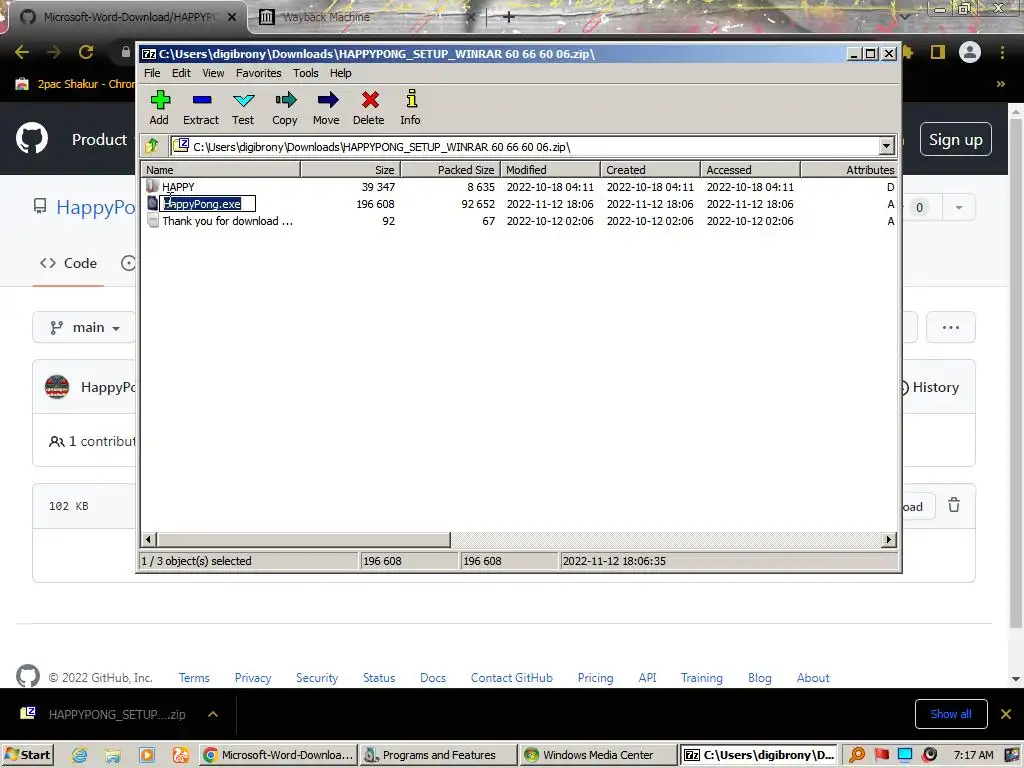Open the Chrome profile avatar

click(970, 52)
